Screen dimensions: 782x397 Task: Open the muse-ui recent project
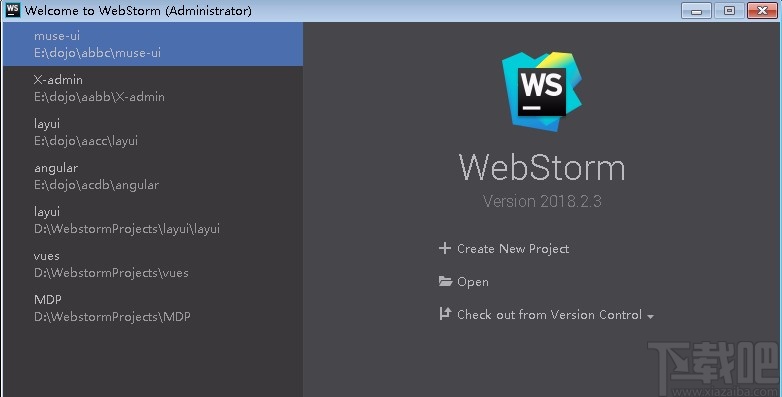pyautogui.click(x=153, y=44)
